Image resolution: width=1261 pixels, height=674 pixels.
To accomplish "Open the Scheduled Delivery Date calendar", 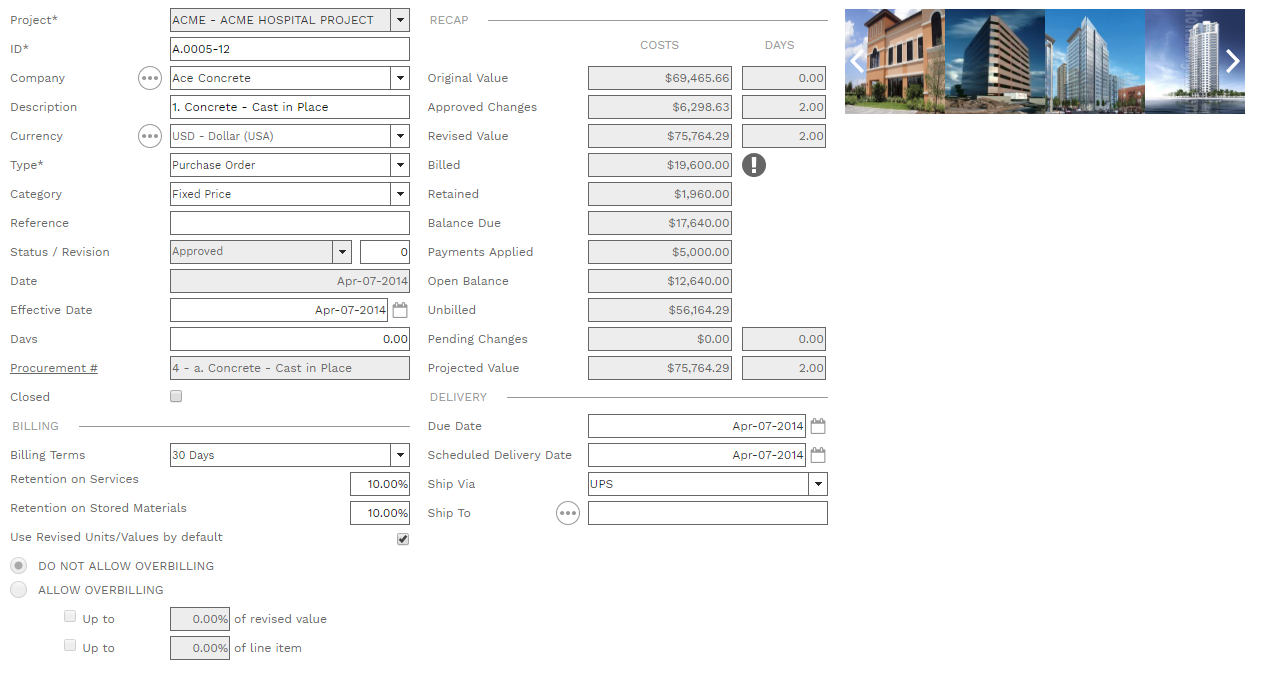I will [818, 455].
